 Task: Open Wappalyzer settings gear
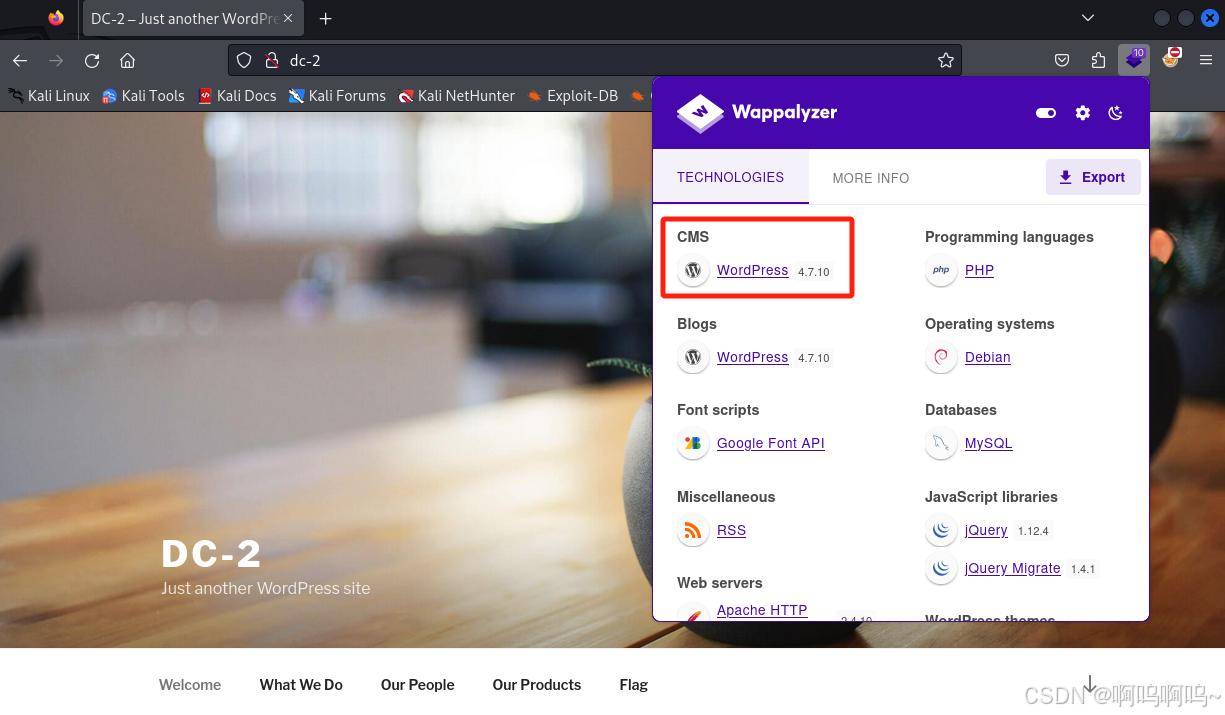click(1083, 113)
